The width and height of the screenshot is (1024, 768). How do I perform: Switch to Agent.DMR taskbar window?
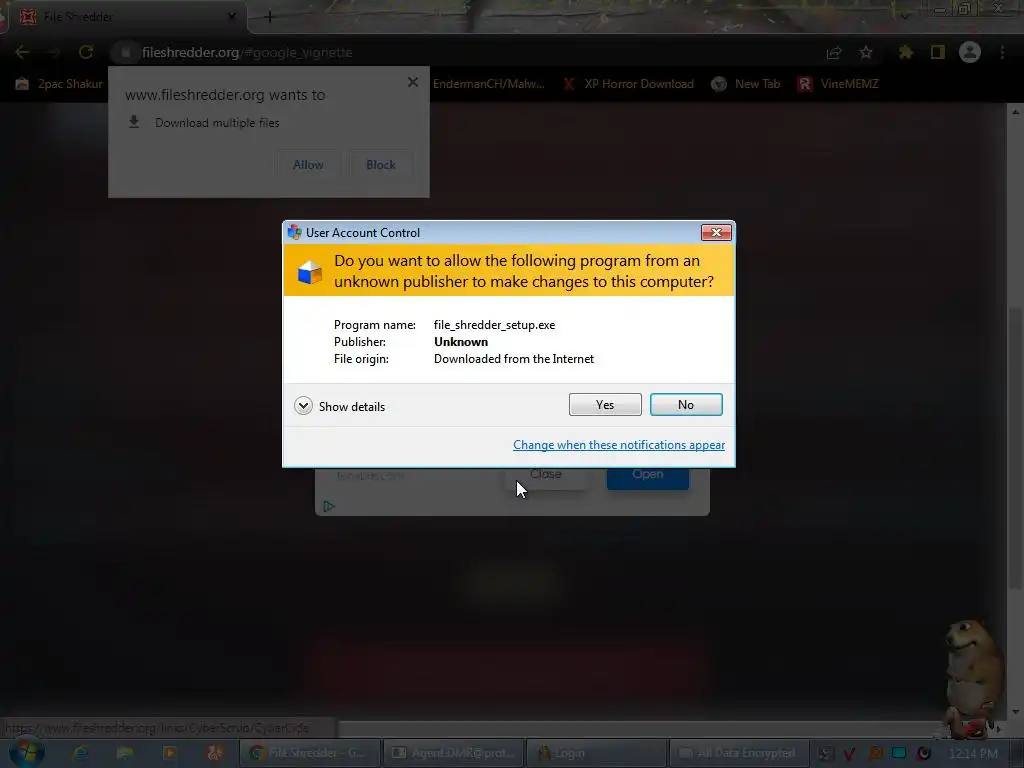pos(454,753)
